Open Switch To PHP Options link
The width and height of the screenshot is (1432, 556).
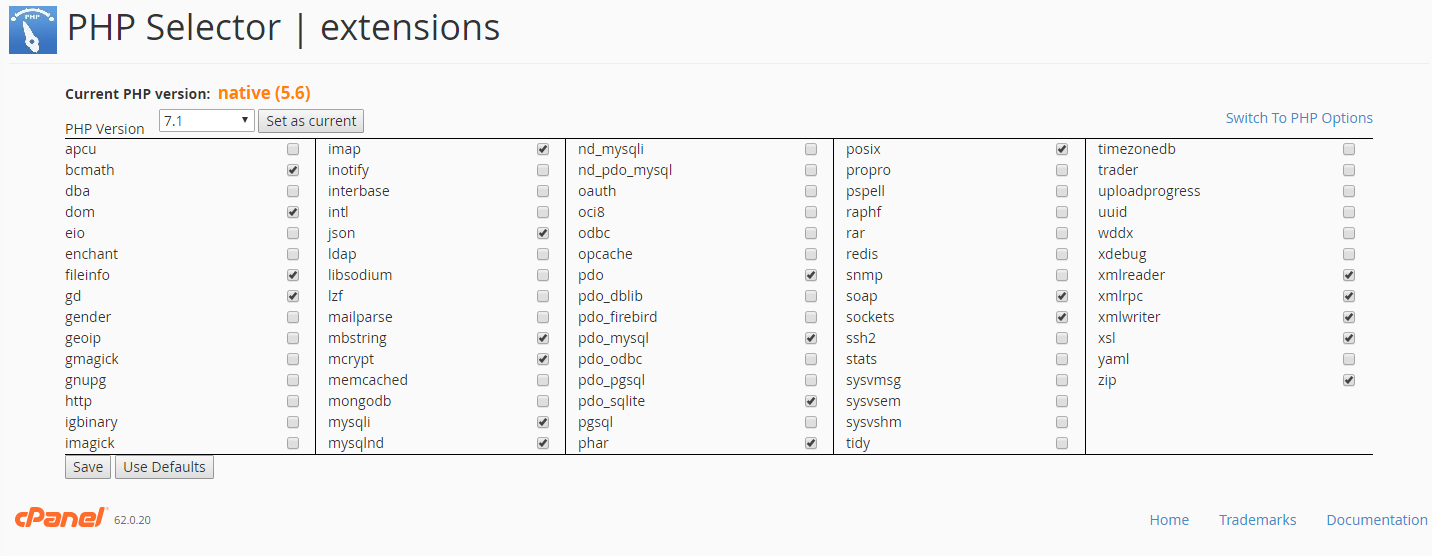click(x=1299, y=118)
